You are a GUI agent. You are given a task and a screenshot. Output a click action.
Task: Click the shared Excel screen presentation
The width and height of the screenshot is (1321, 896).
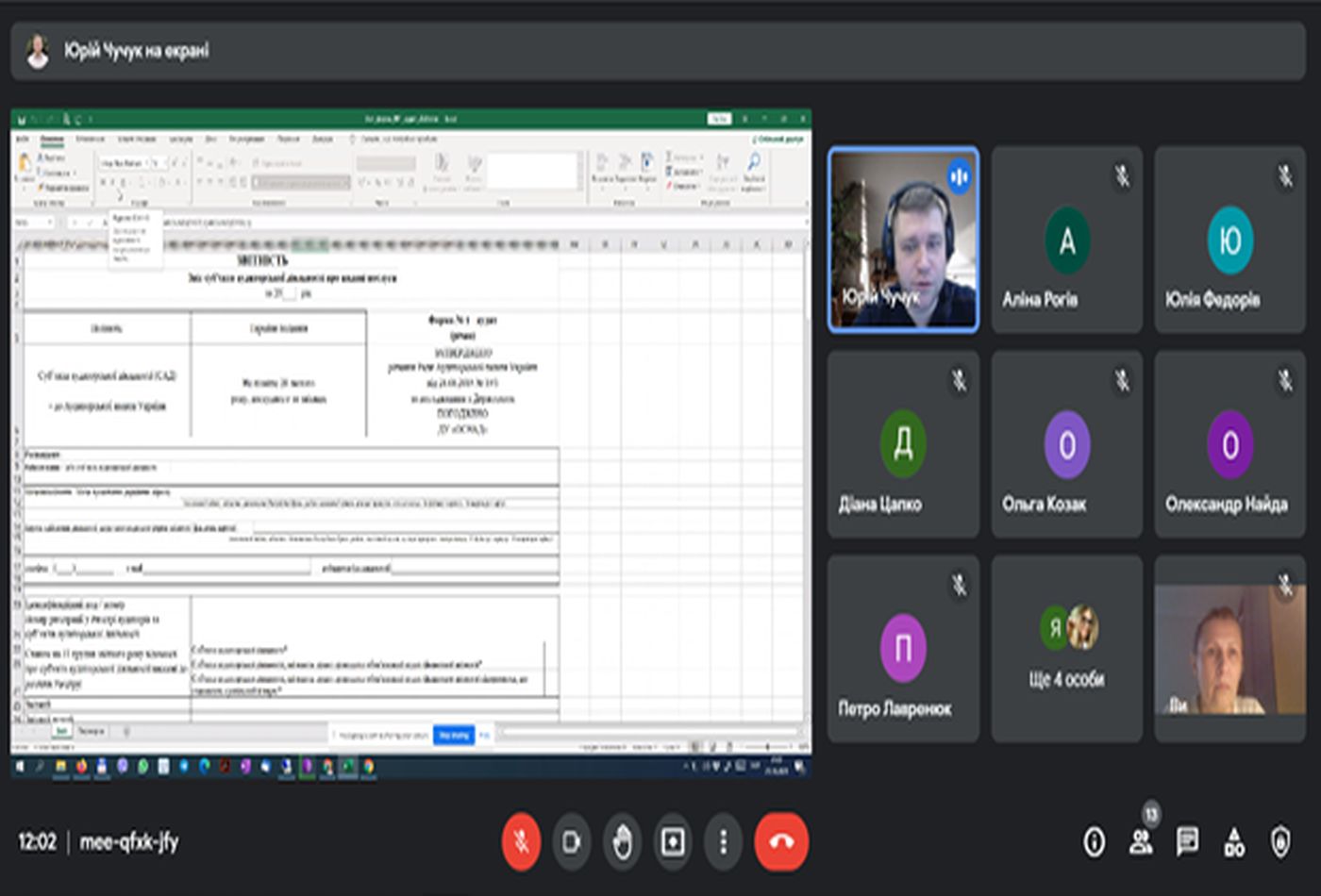point(410,443)
